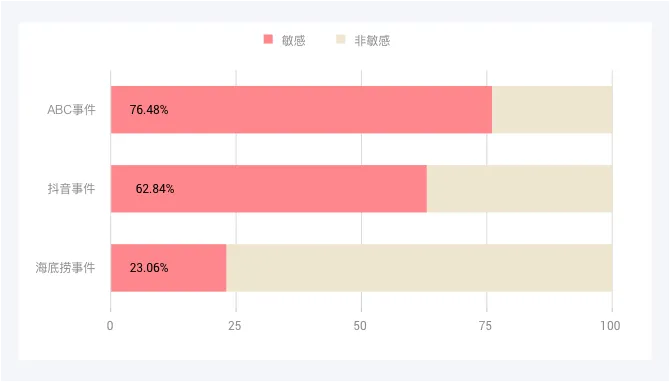This screenshot has height=382, width=670.
Task: Select the beige 海底捞事件 non-sensitive bar
Action: point(419,268)
